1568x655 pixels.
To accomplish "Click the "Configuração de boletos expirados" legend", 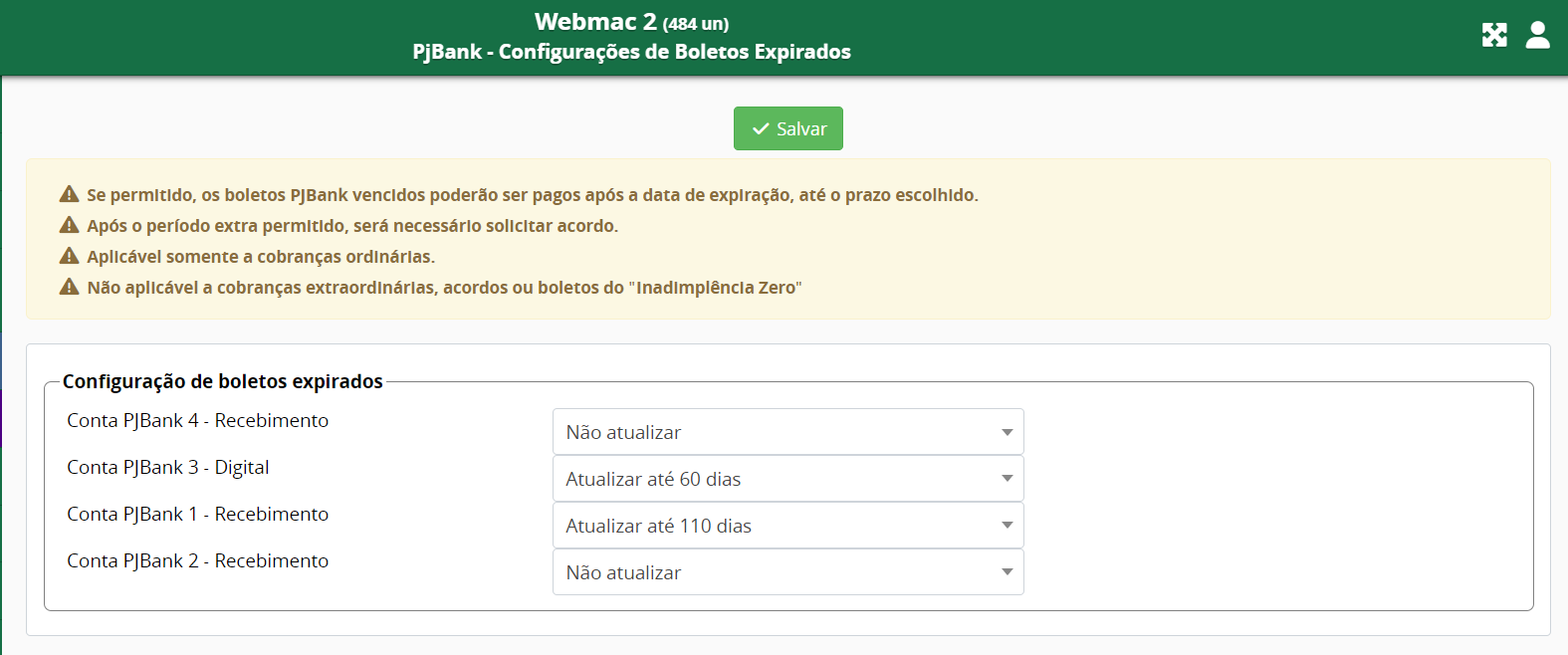I will coord(222,381).
